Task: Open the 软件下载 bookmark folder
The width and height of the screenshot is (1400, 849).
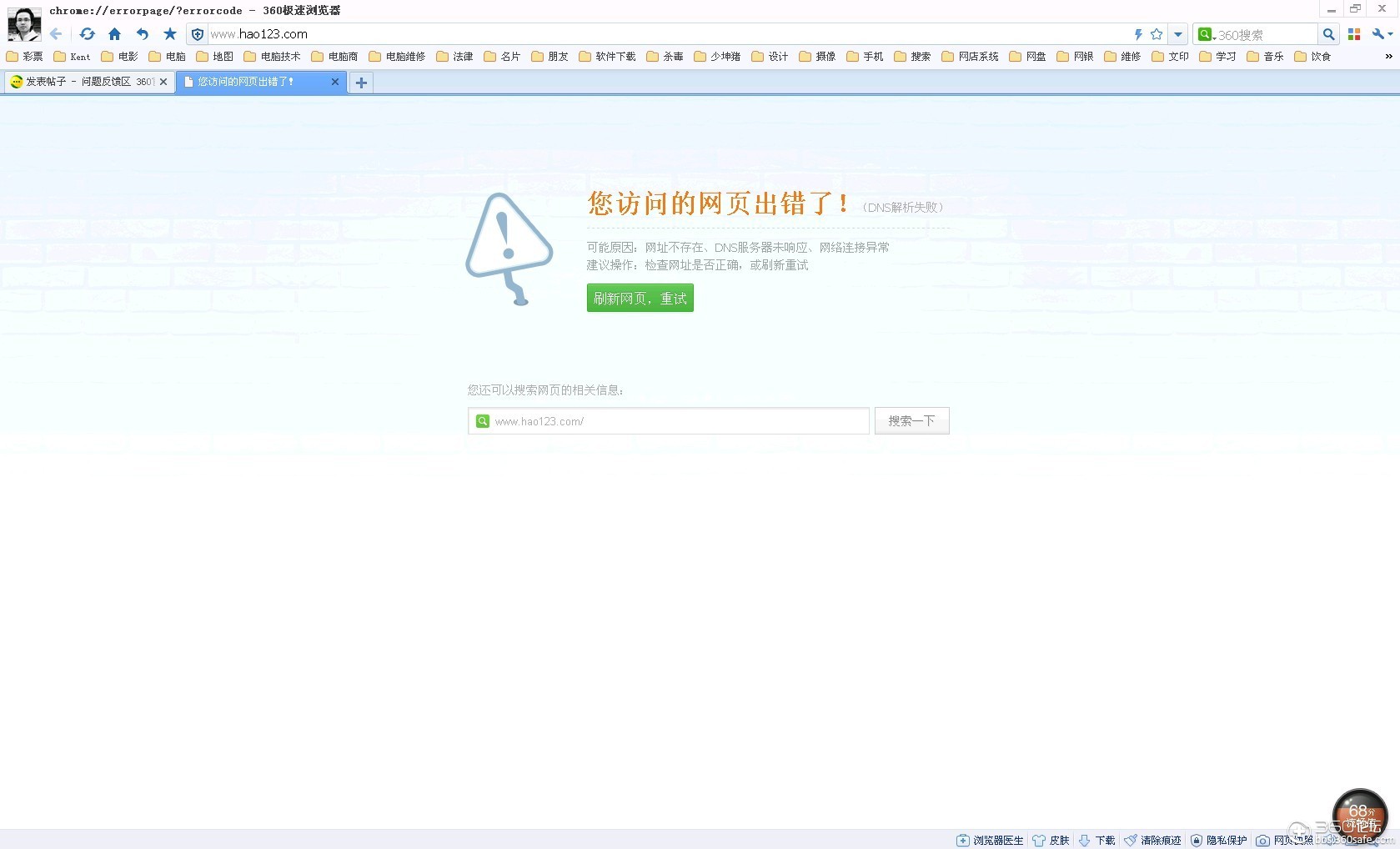Action: pyautogui.click(x=607, y=57)
